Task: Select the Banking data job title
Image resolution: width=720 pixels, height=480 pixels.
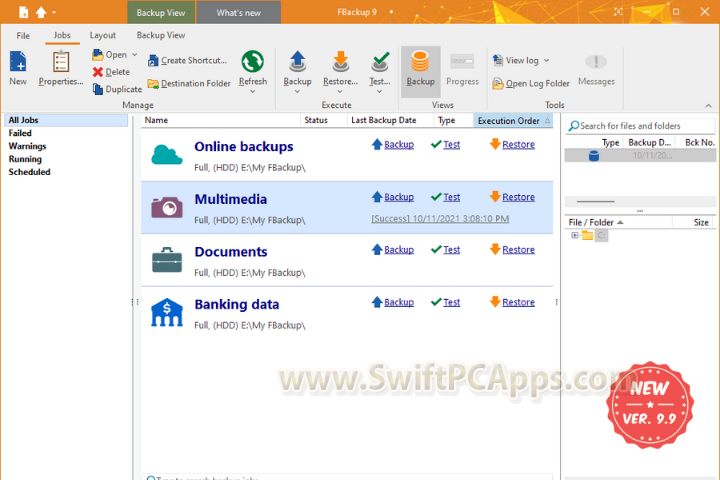Action: (x=236, y=304)
